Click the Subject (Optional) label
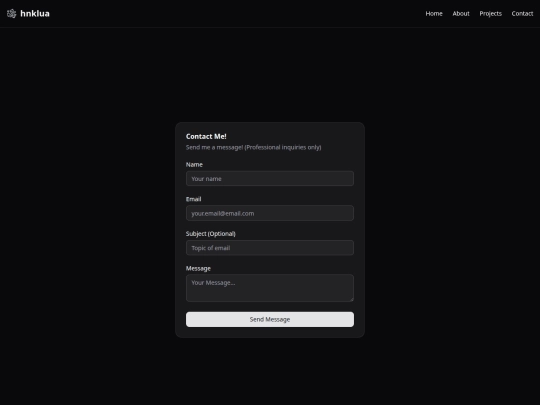Screen dimensions: 540x405 211,233
